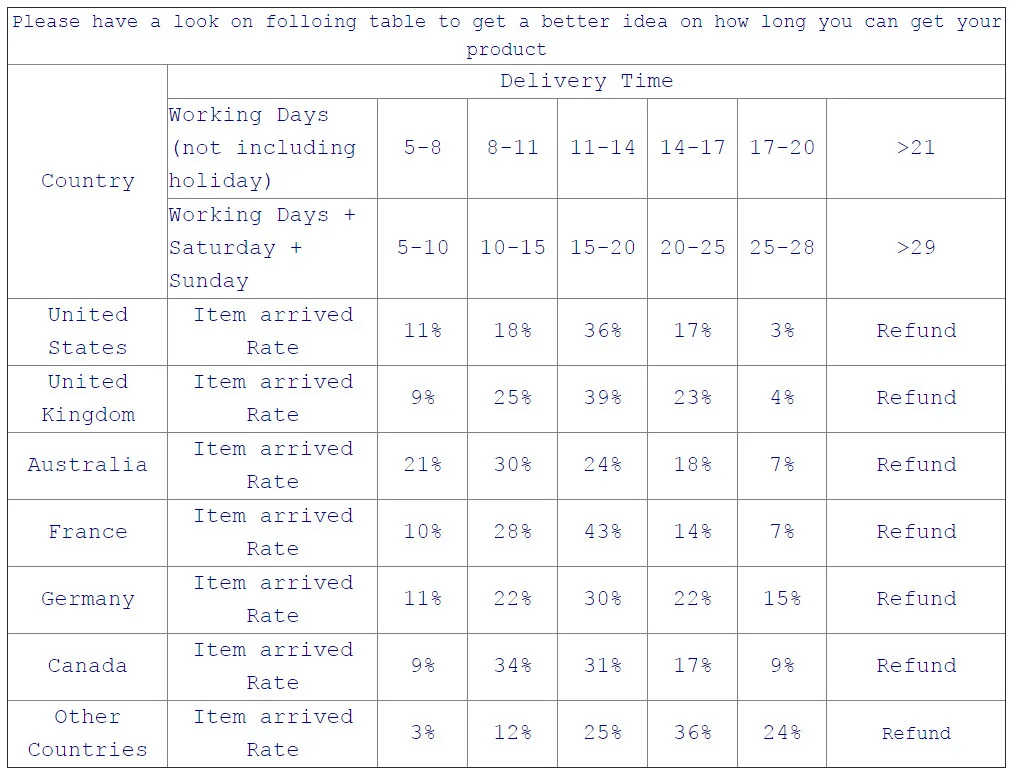Screen dimensions: 1013x774
Task: Select France's 43% arrival rate cell
Action: coord(602,532)
